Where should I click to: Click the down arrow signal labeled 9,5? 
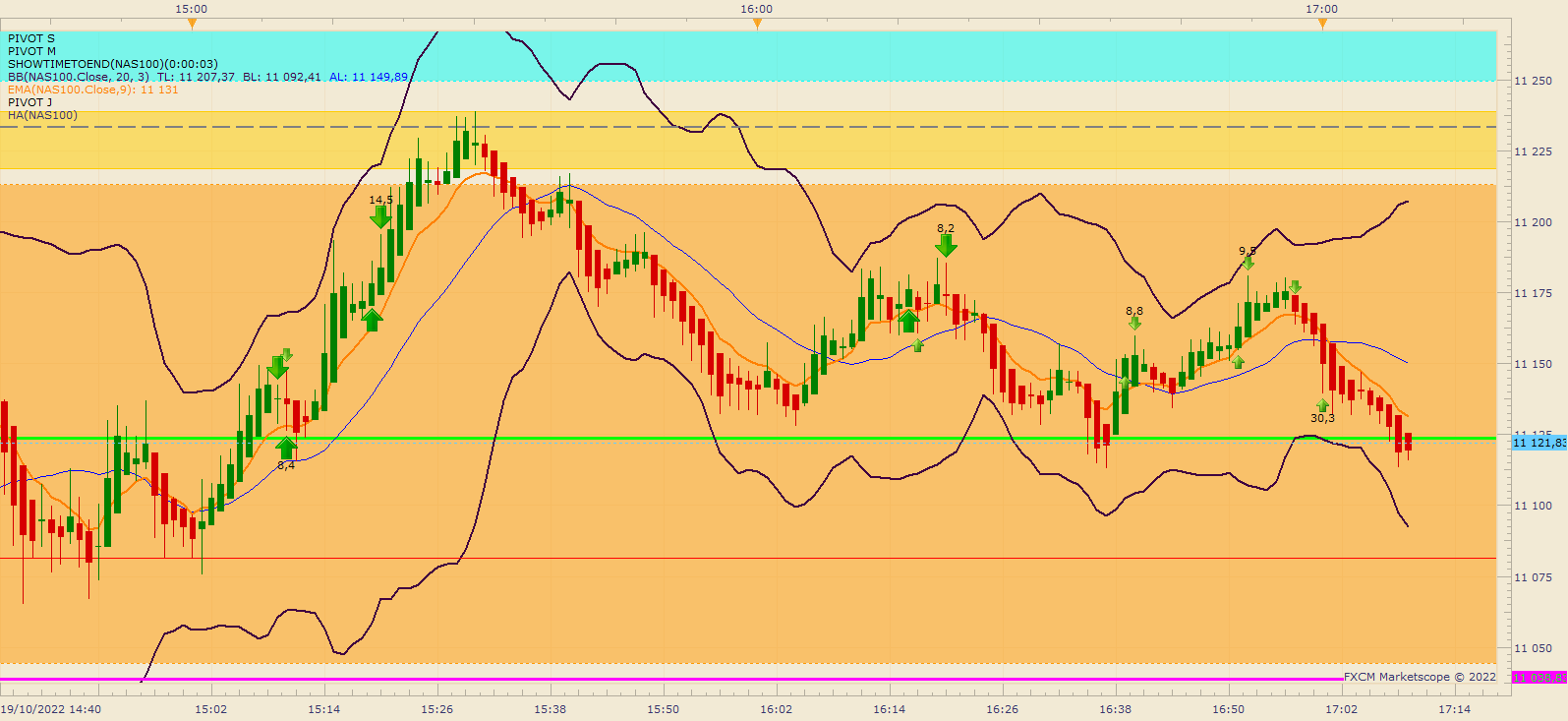tap(1248, 263)
